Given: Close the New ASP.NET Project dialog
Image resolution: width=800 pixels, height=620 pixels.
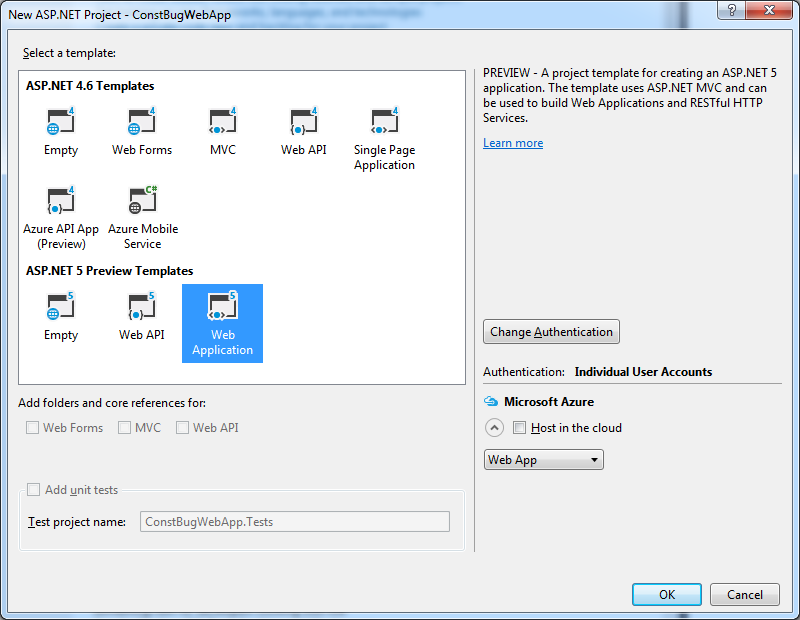Looking at the screenshot, I should pyautogui.click(x=769, y=10).
